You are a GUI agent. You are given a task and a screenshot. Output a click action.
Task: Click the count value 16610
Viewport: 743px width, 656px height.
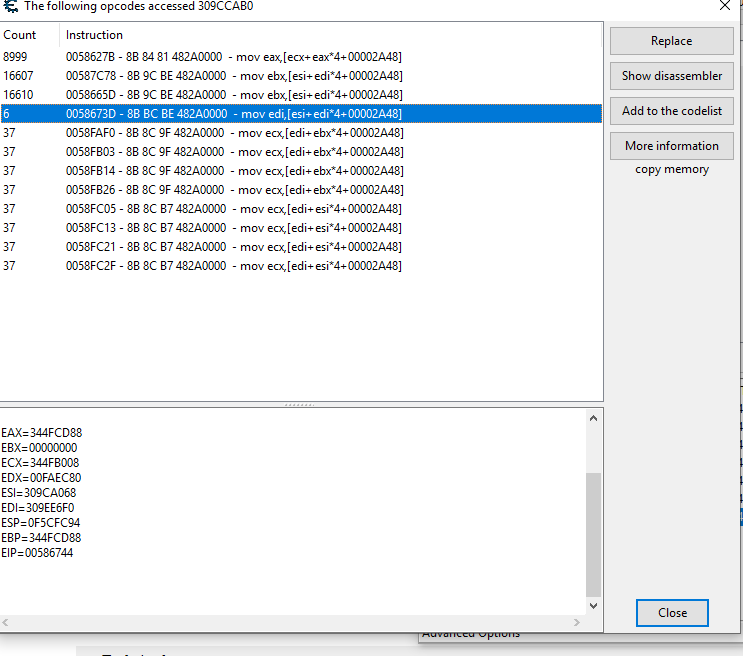(x=18, y=95)
